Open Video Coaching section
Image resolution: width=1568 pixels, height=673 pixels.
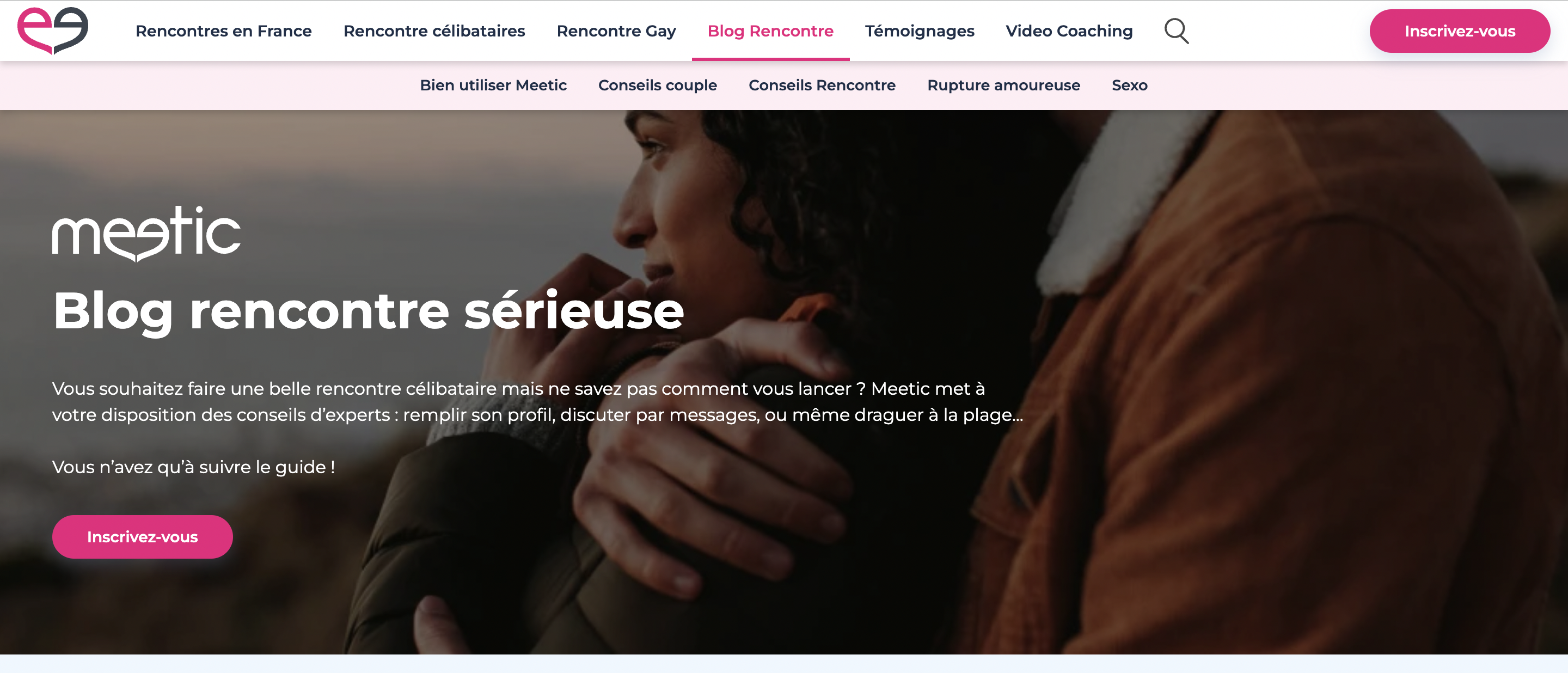(x=1069, y=31)
